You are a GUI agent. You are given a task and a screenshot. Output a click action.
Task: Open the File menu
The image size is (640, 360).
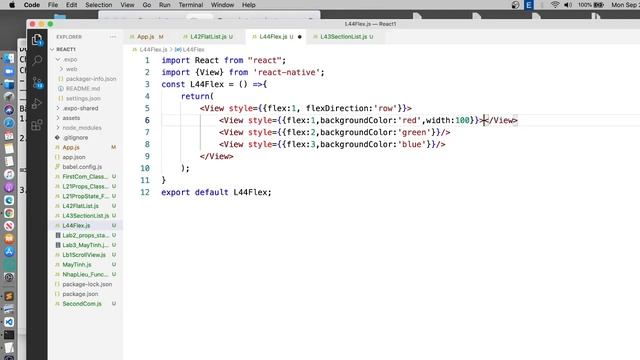(53, 5)
